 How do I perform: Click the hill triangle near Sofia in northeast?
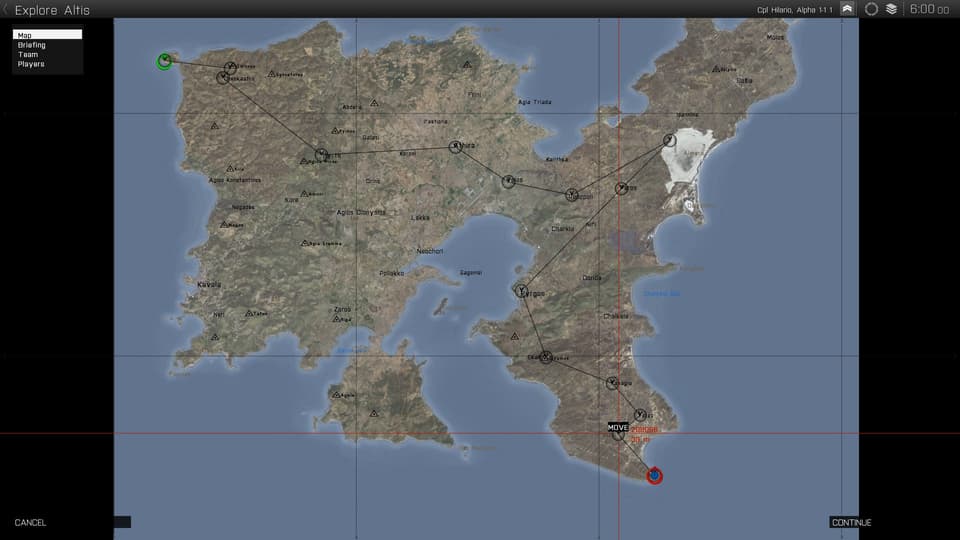point(716,69)
